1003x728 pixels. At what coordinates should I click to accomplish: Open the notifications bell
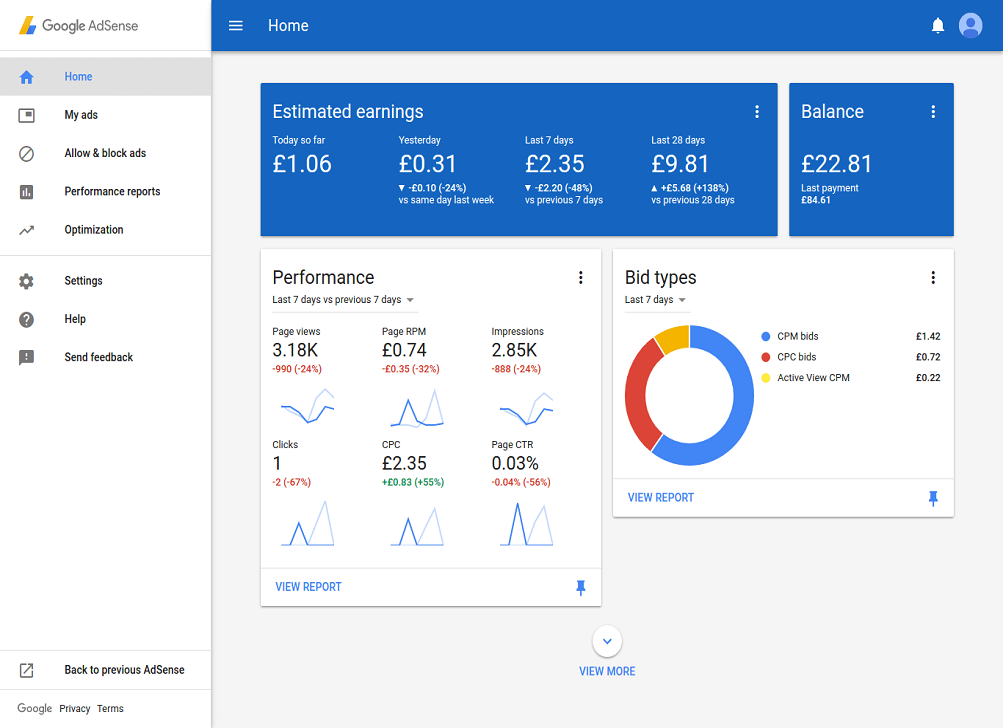(937, 25)
